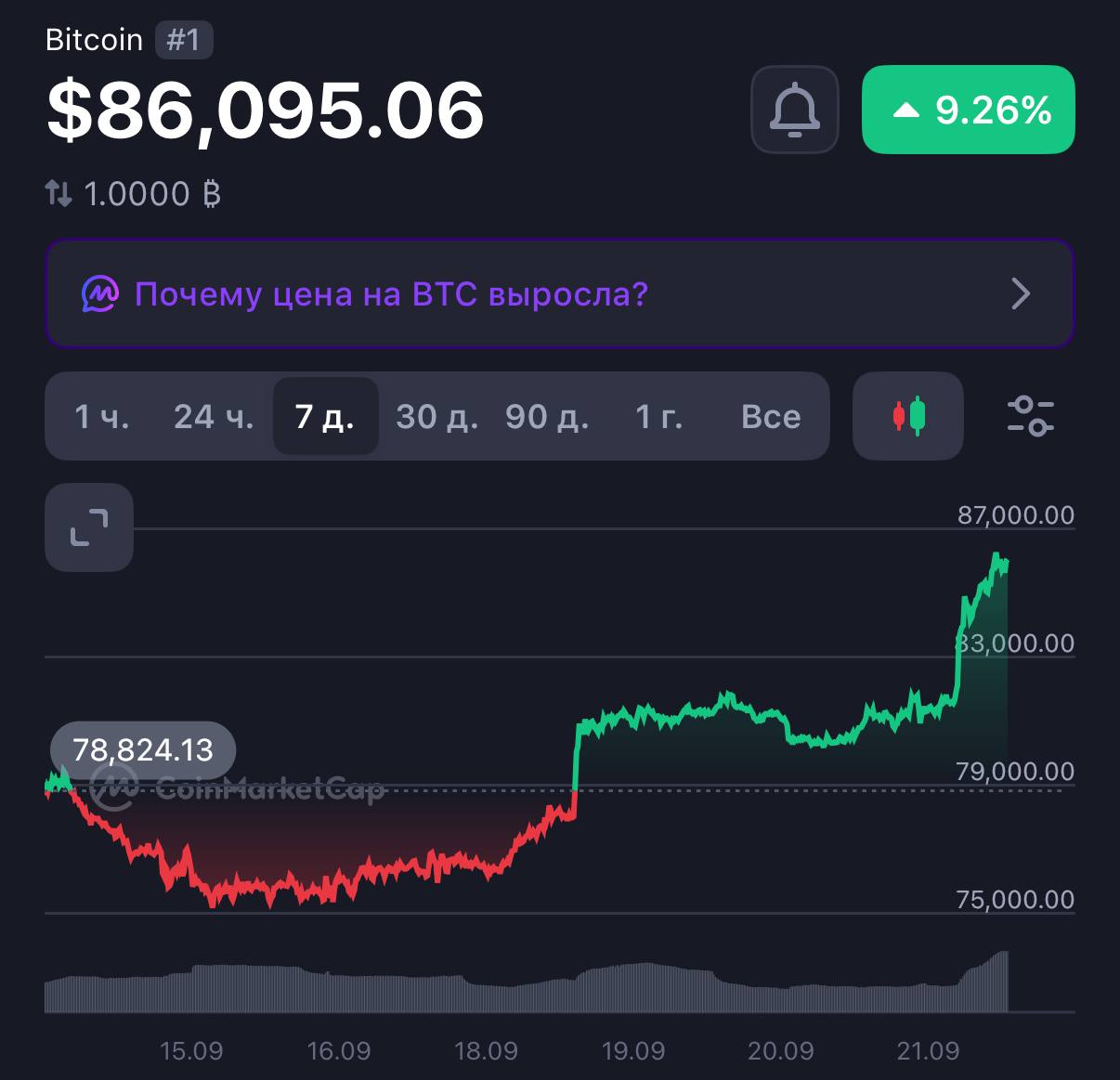1120x1080 pixels.
Task: Tap the green triangle up arrow
Action: tap(905, 111)
